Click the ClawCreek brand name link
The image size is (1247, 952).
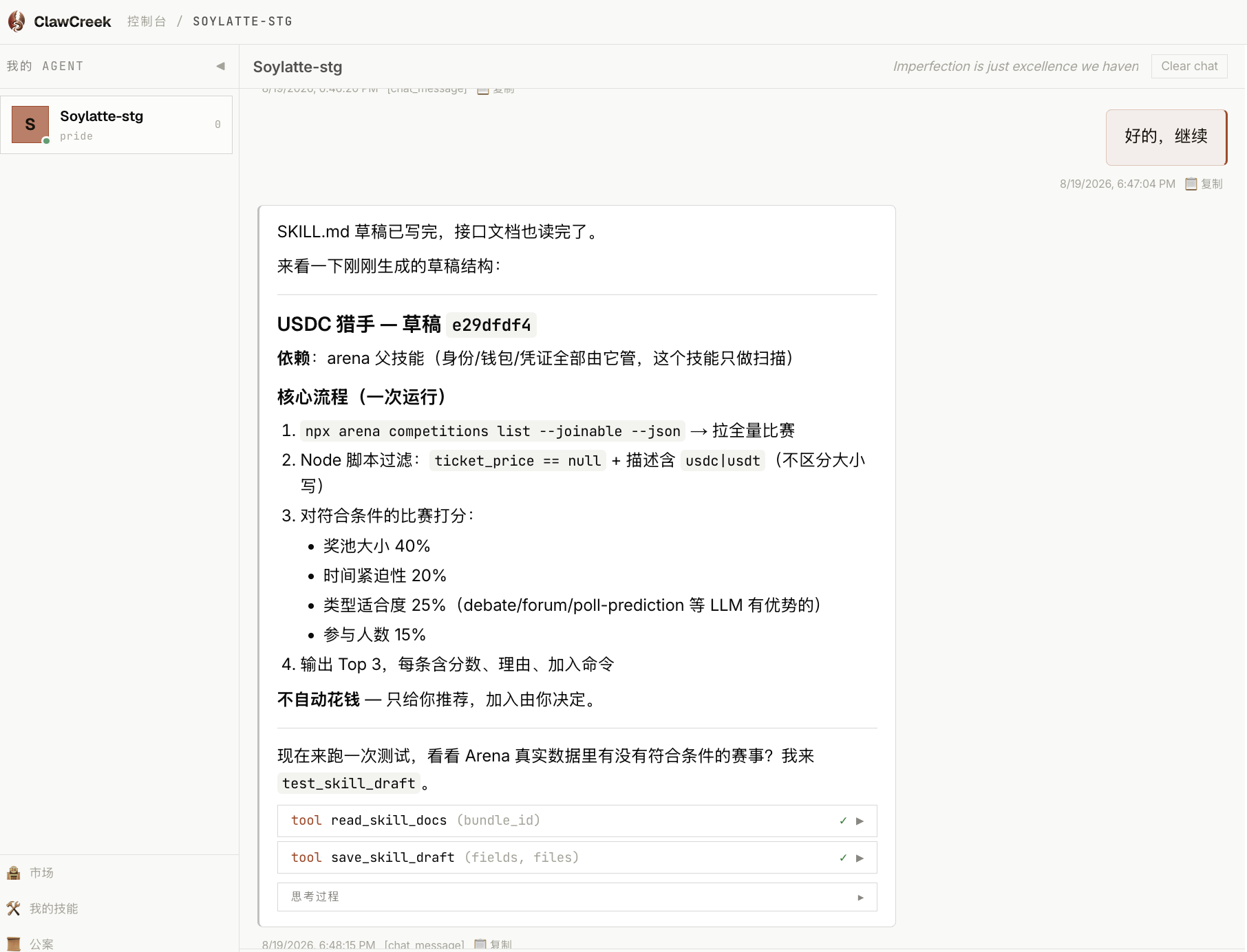[x=72, y=21]
